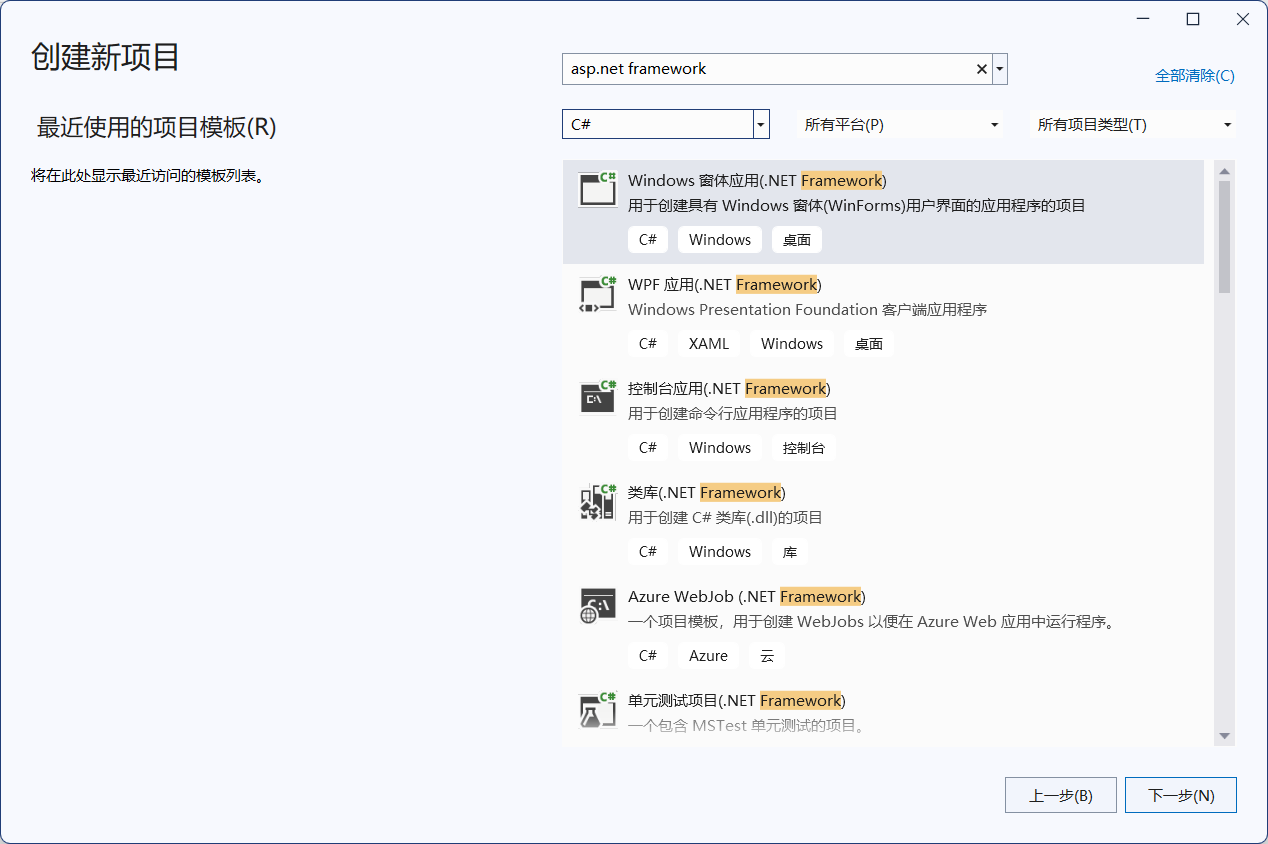Click Windows Presentation Foundation 客户端应用程序 description
The image size is (1268, 844).
807,310
